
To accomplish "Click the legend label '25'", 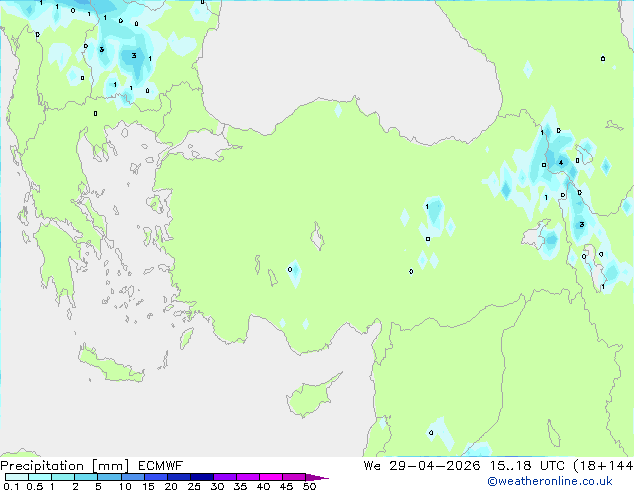I will coord(194,486).
